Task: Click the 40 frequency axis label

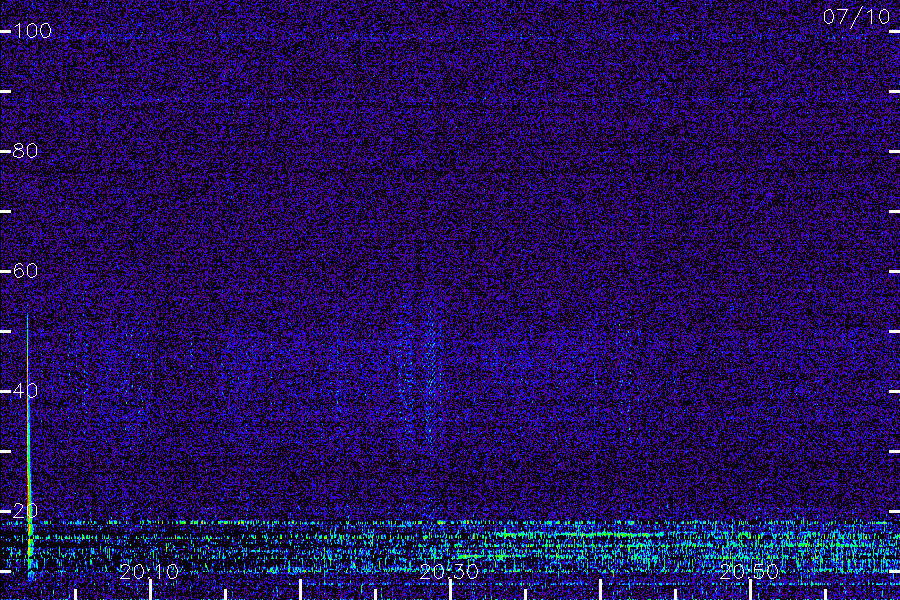Action: click(x=25, y=390)
